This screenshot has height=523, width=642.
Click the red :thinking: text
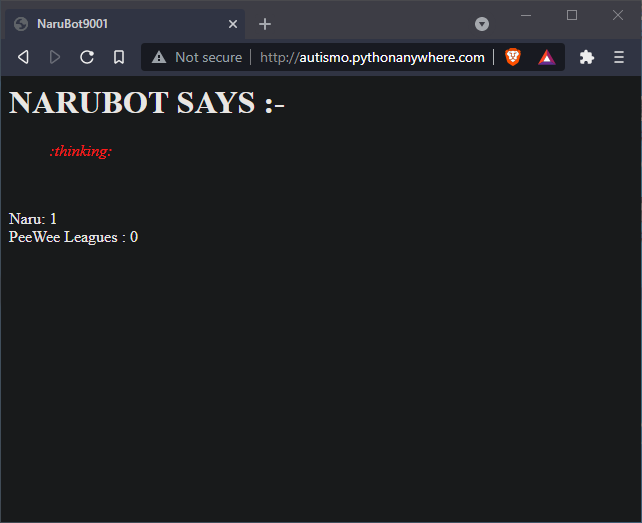pos(81,151)
